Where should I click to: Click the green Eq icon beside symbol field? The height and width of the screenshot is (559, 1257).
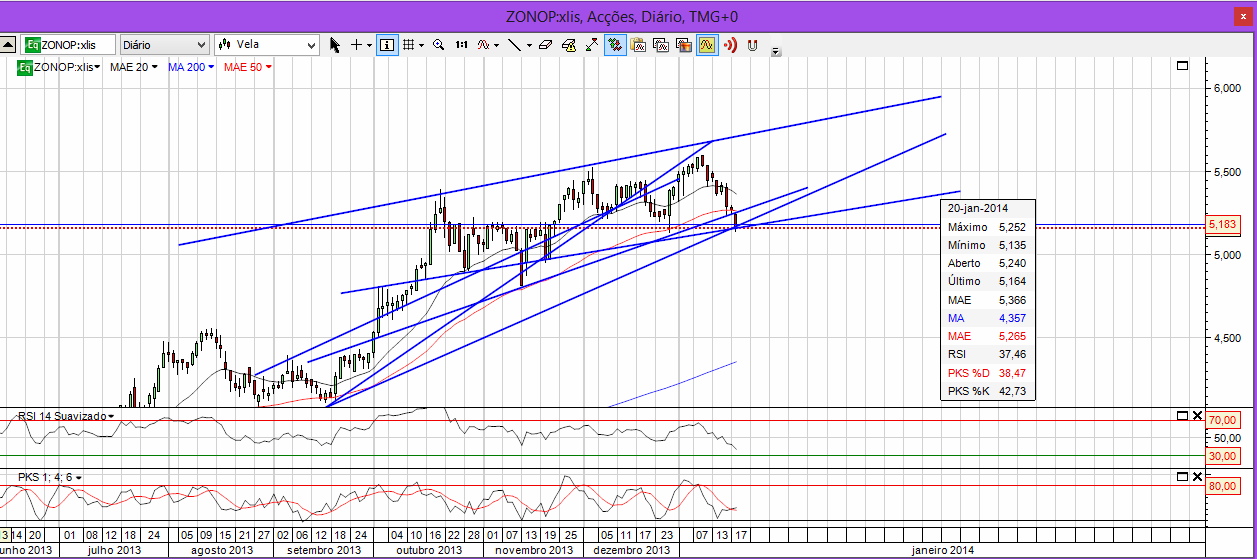tap(32, 45)
